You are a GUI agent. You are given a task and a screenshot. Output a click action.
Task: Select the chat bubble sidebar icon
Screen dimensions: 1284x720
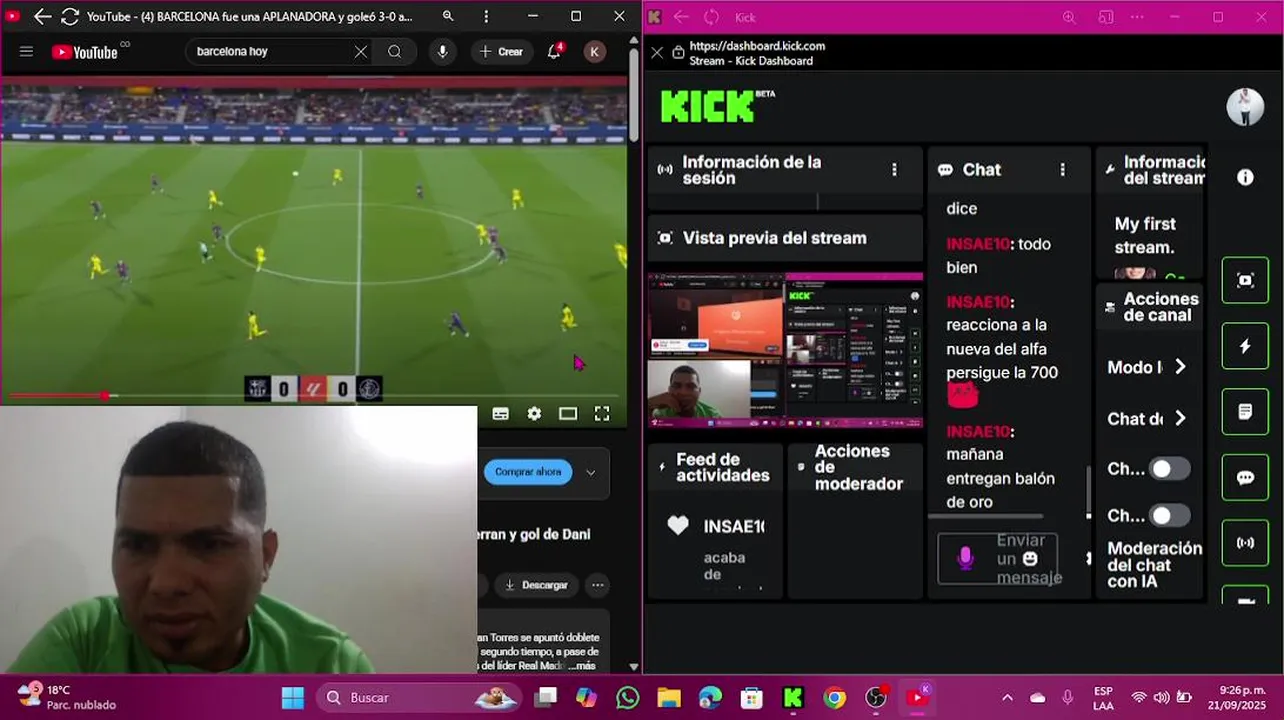[x=1245, y=478]
